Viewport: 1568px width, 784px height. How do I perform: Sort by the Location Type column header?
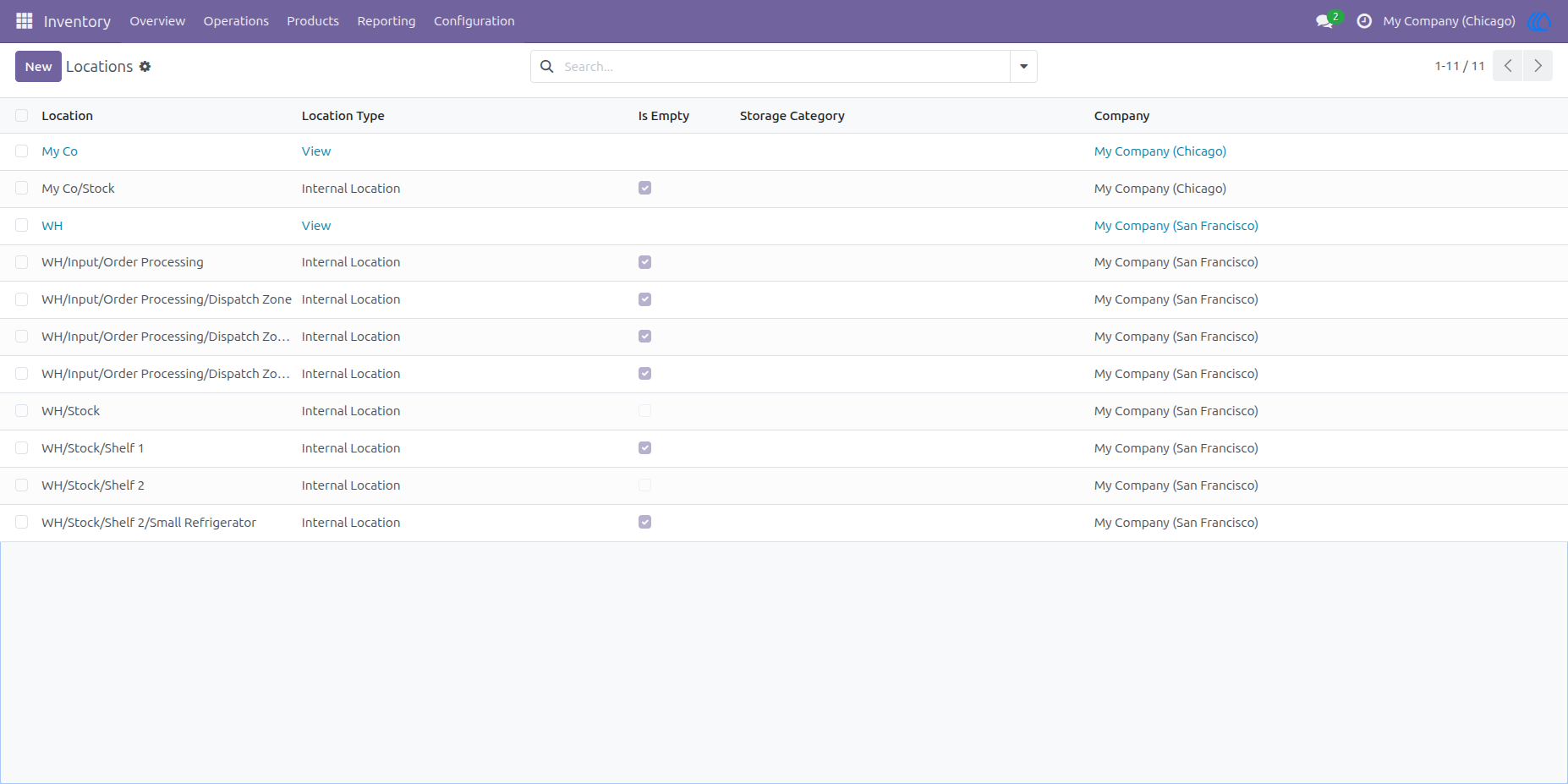coord(343,116)
